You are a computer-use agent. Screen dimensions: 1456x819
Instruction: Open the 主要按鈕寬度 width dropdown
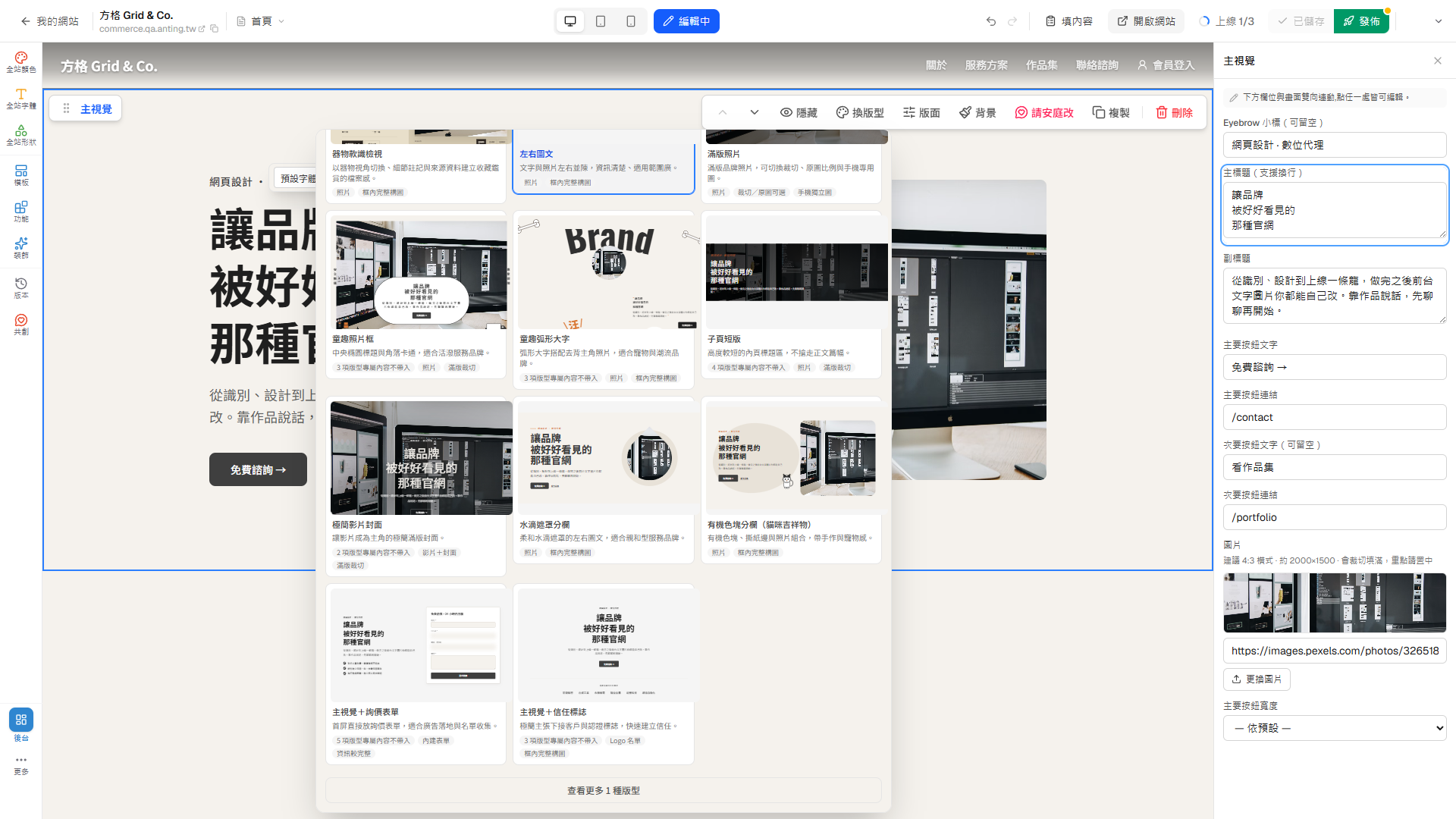1335,728
